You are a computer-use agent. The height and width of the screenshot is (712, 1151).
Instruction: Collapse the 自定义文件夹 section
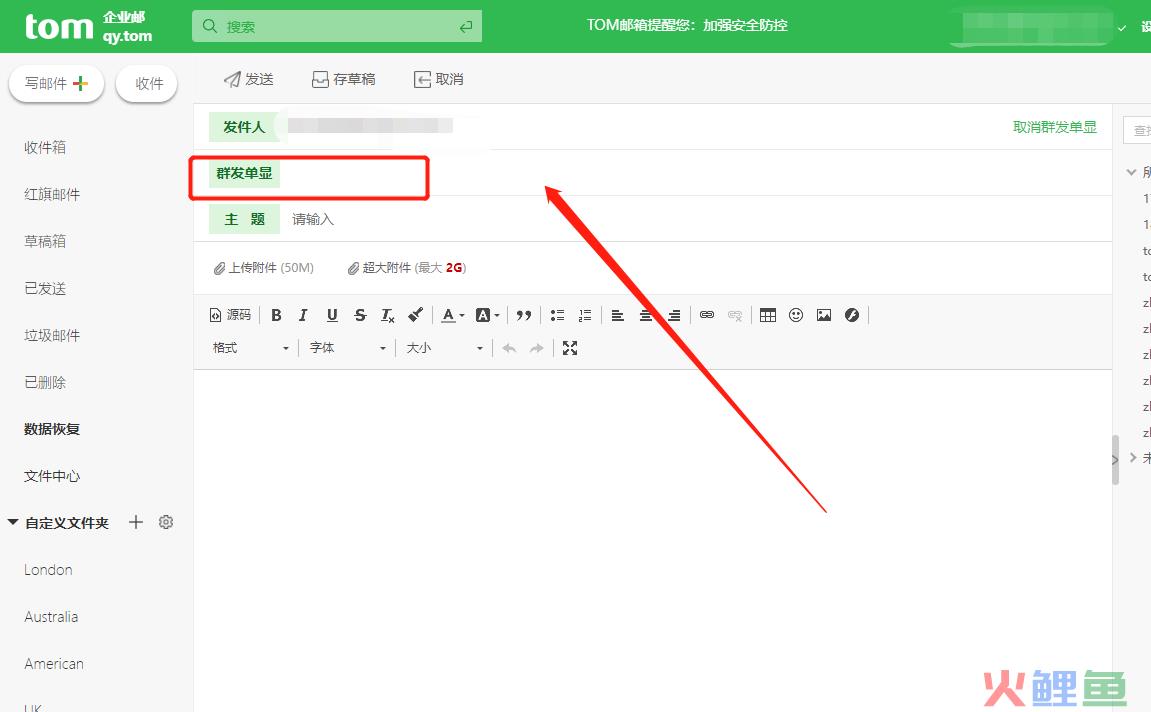click(x=12, y=523)
